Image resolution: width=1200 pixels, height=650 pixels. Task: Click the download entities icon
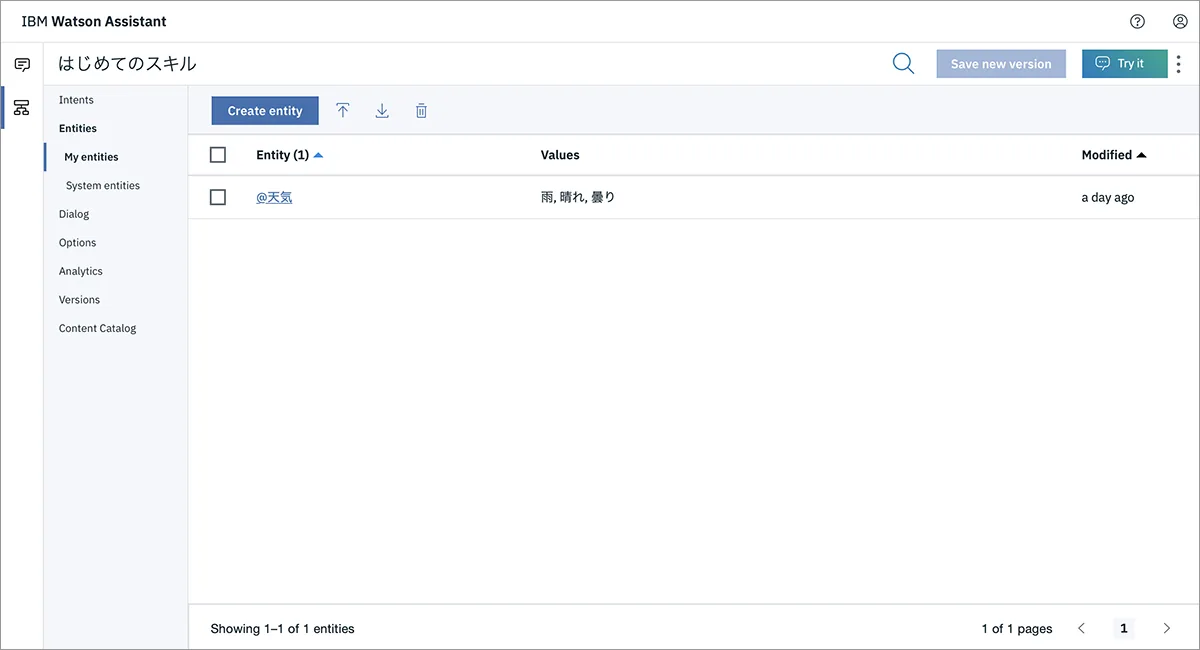point(382,111)
